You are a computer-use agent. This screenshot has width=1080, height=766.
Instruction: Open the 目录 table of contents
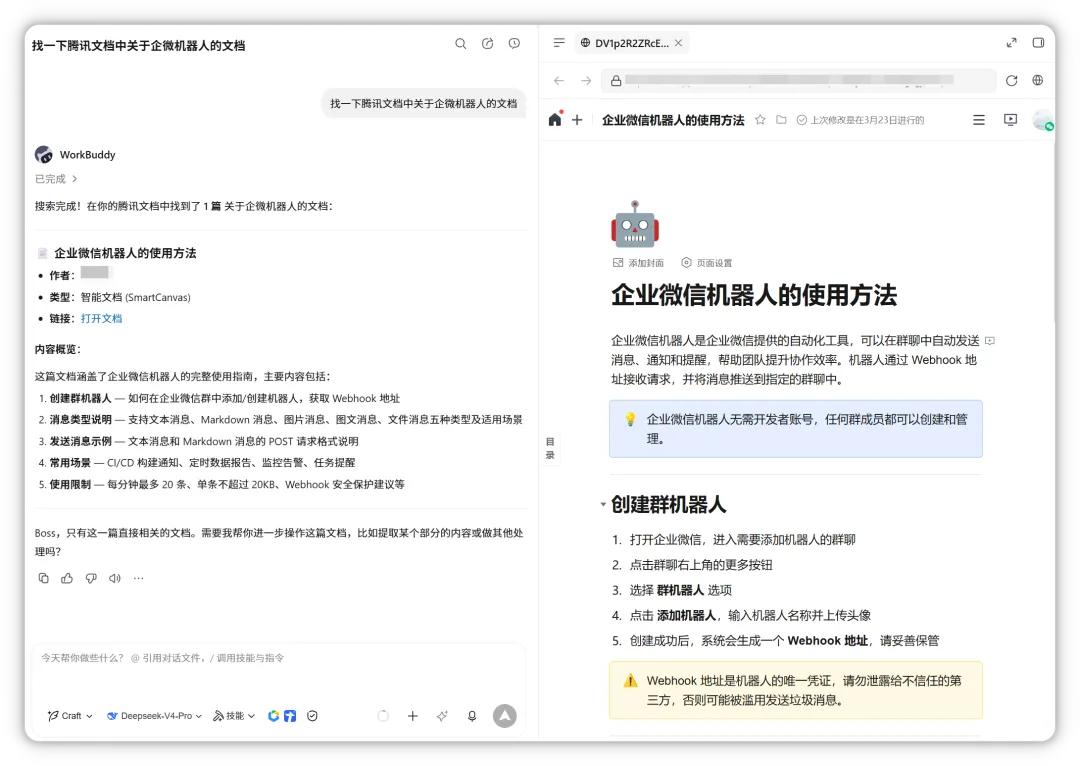point(550,448)
